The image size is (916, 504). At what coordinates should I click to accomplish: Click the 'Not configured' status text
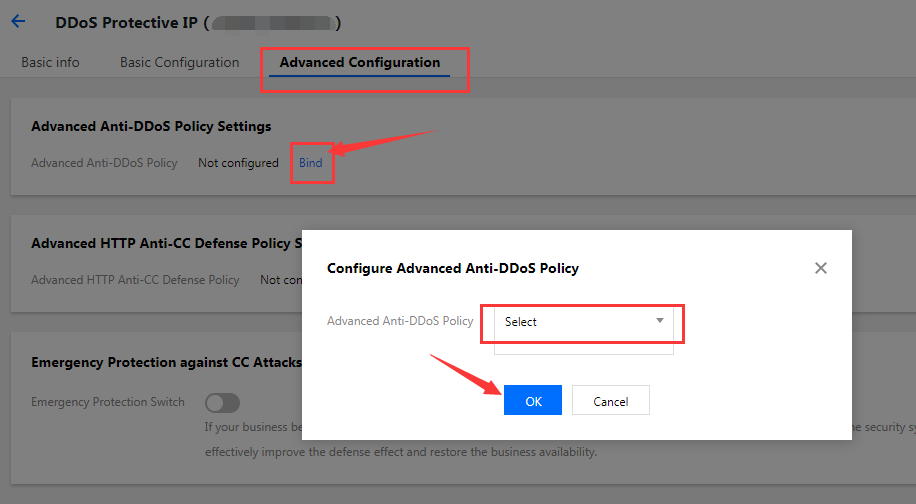[x=238, y=163]
